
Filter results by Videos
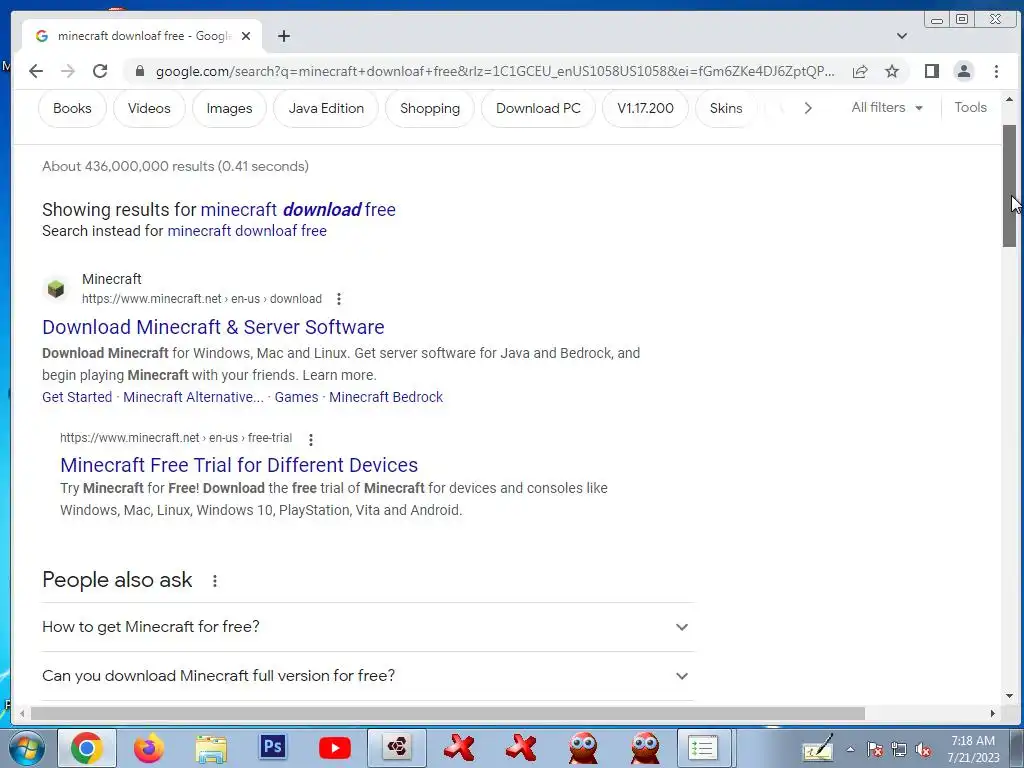pyautogui.click(x=149, y=108)
